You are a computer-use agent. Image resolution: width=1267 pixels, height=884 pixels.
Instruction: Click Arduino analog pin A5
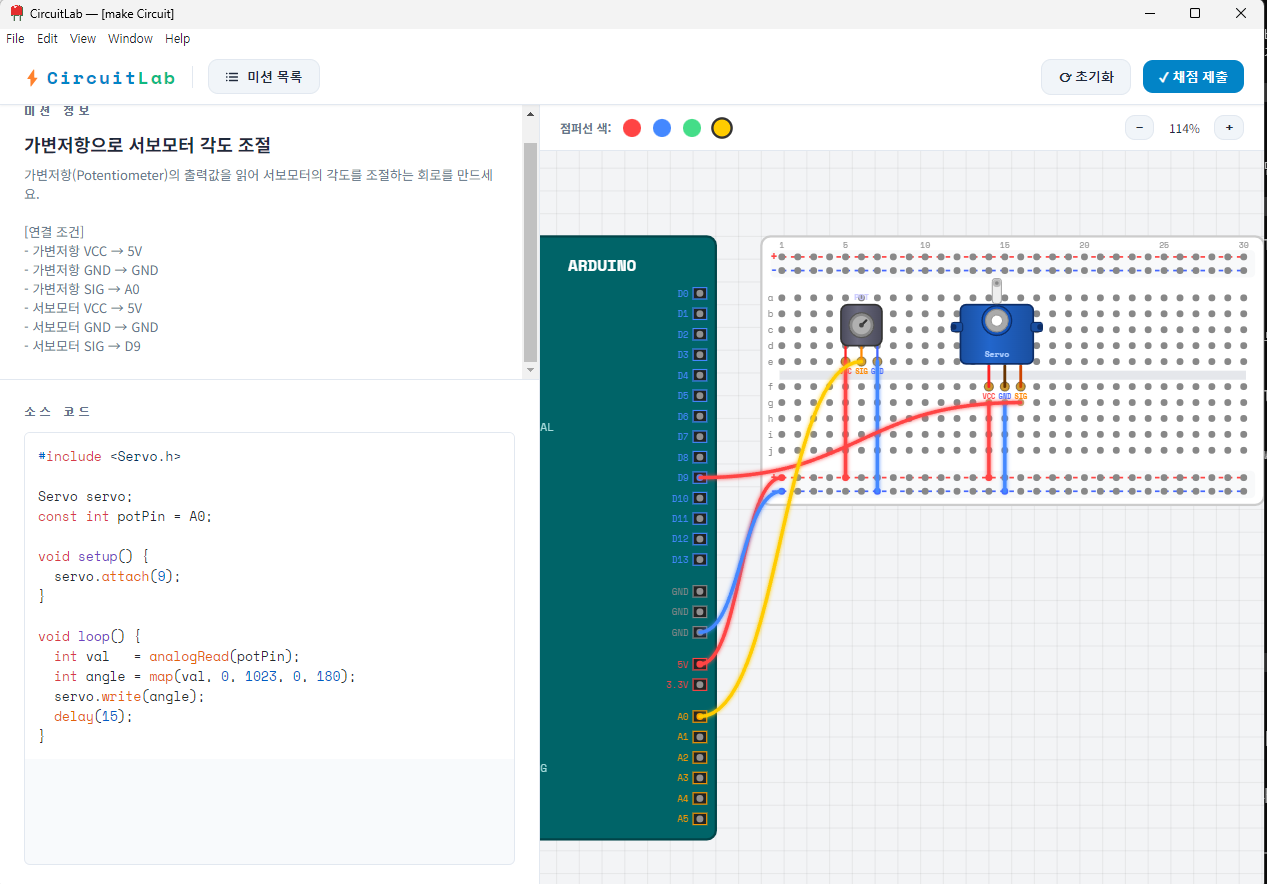pyautogui.click(x=700, y=819)
